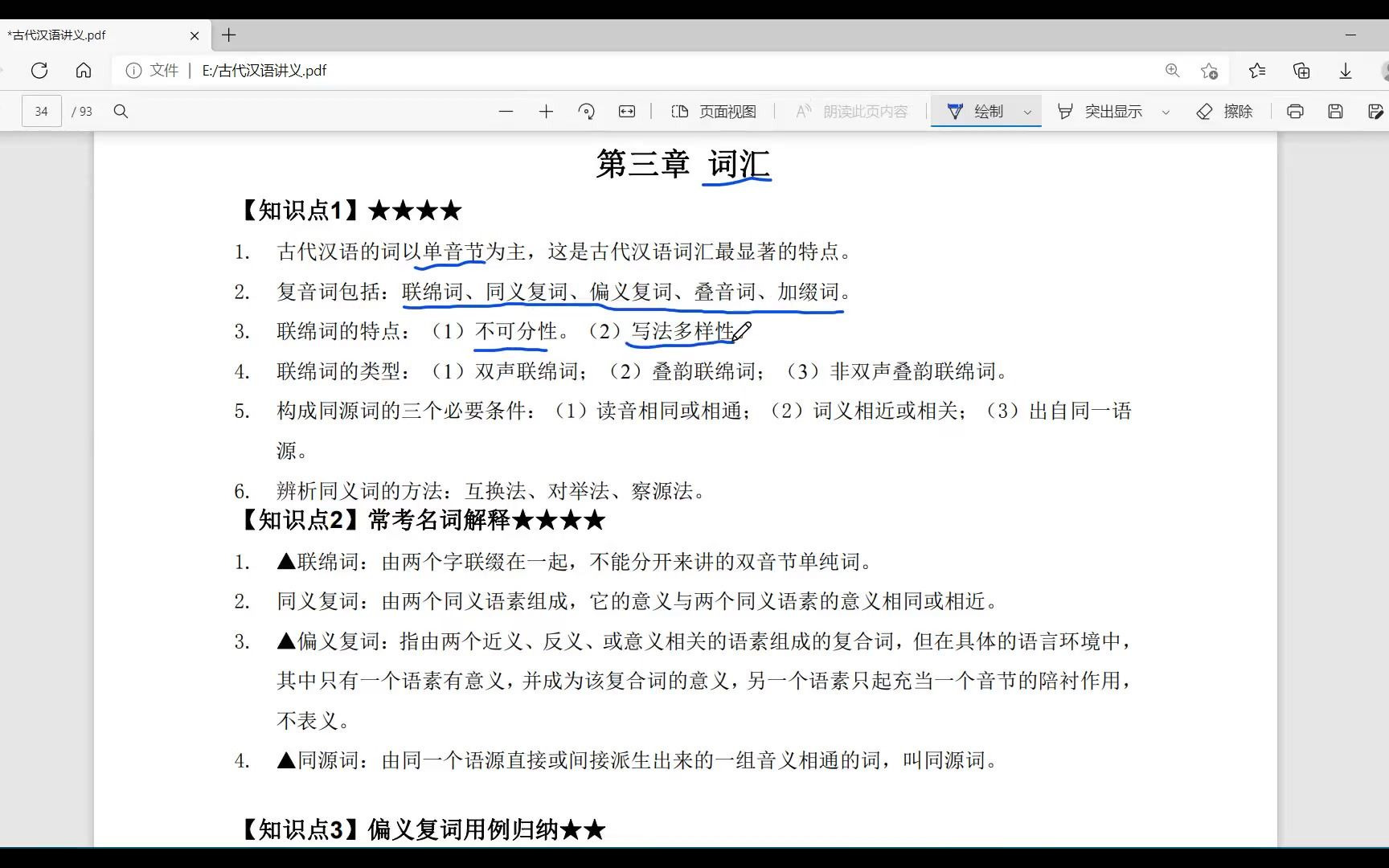This screenshot has width=1389, height=868.
Task: Expand the 突出显示 highlight color dropdown
Action: (x=1166, y=113)
